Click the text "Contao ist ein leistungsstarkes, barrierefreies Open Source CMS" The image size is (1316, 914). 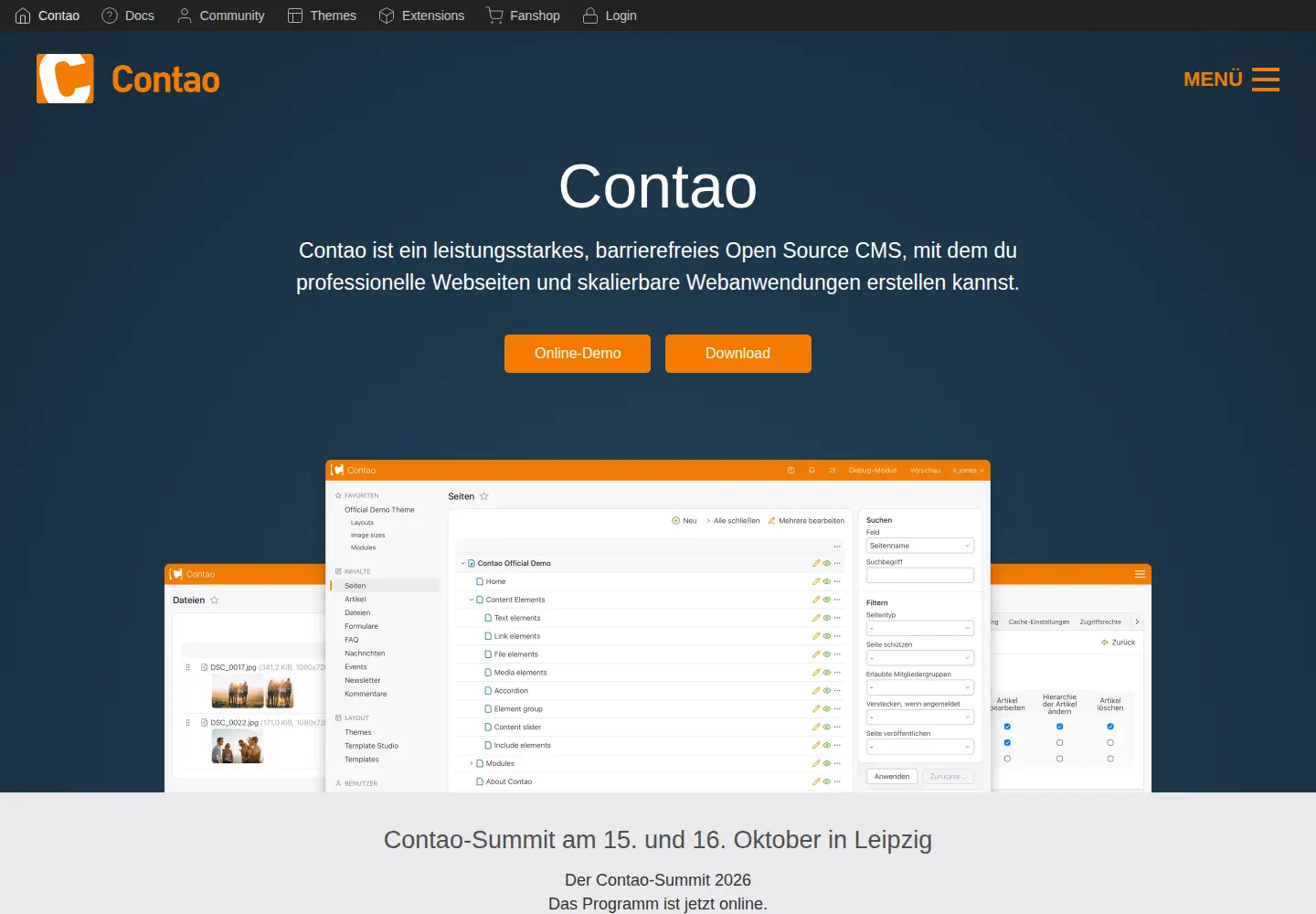tap(602, 250)
